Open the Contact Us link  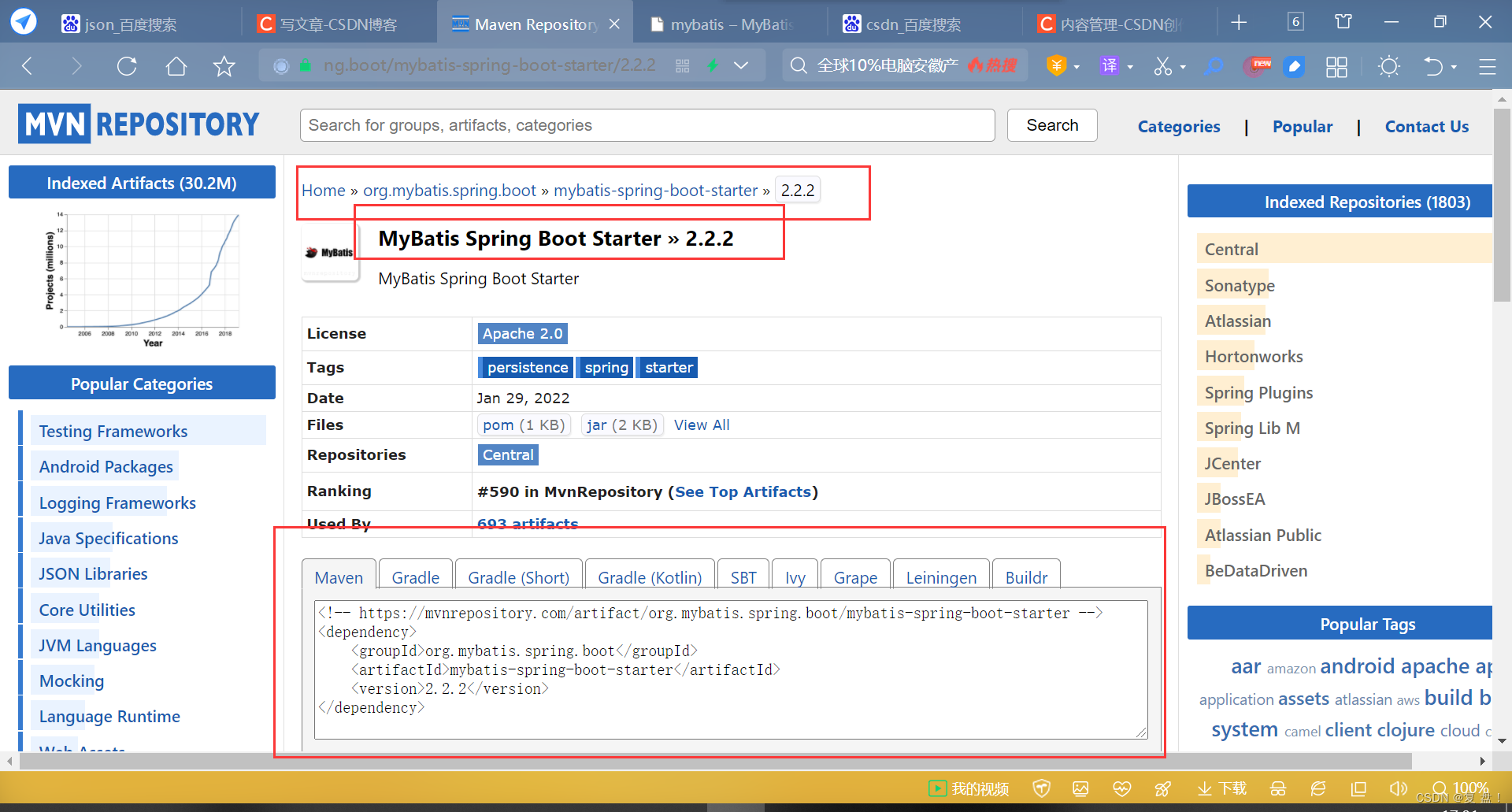[1427, 127]
